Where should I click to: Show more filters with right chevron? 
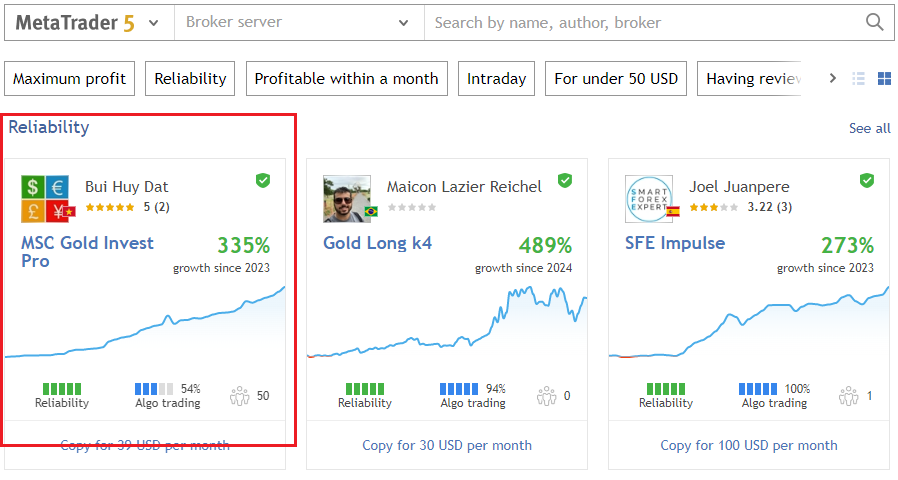pos(833,78)
